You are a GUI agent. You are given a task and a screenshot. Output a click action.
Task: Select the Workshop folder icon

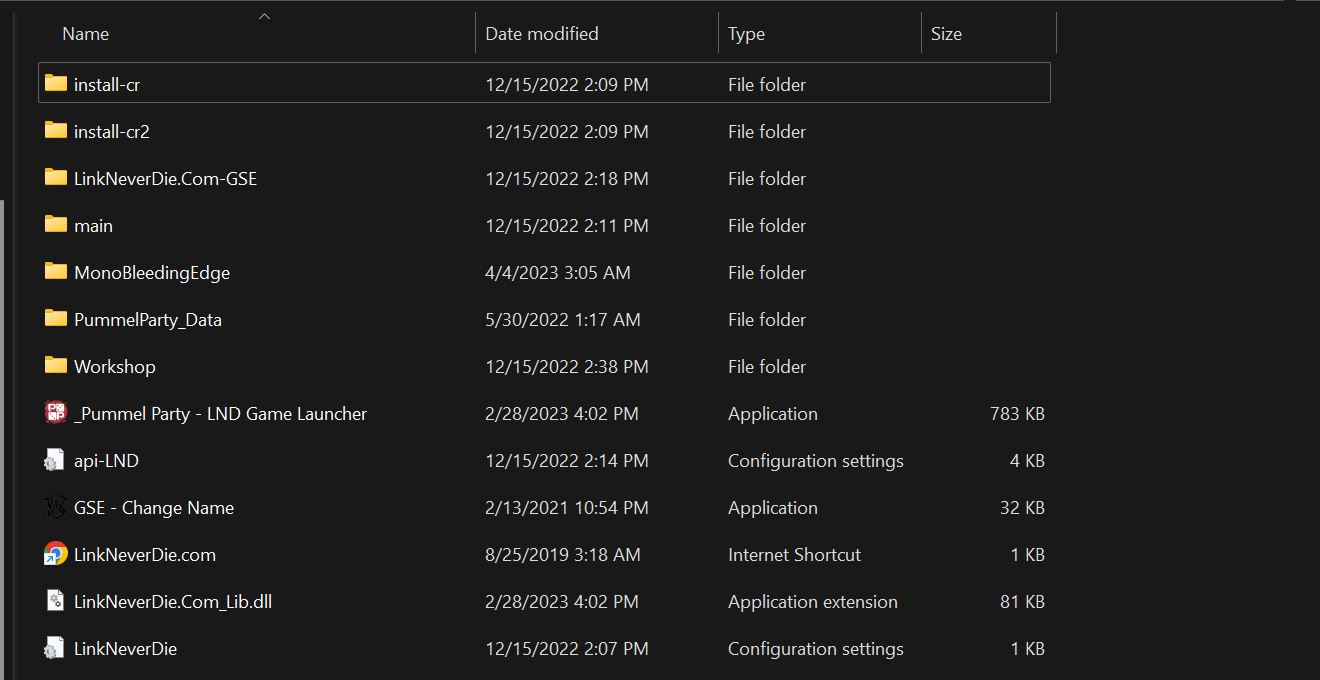(56, 366)
